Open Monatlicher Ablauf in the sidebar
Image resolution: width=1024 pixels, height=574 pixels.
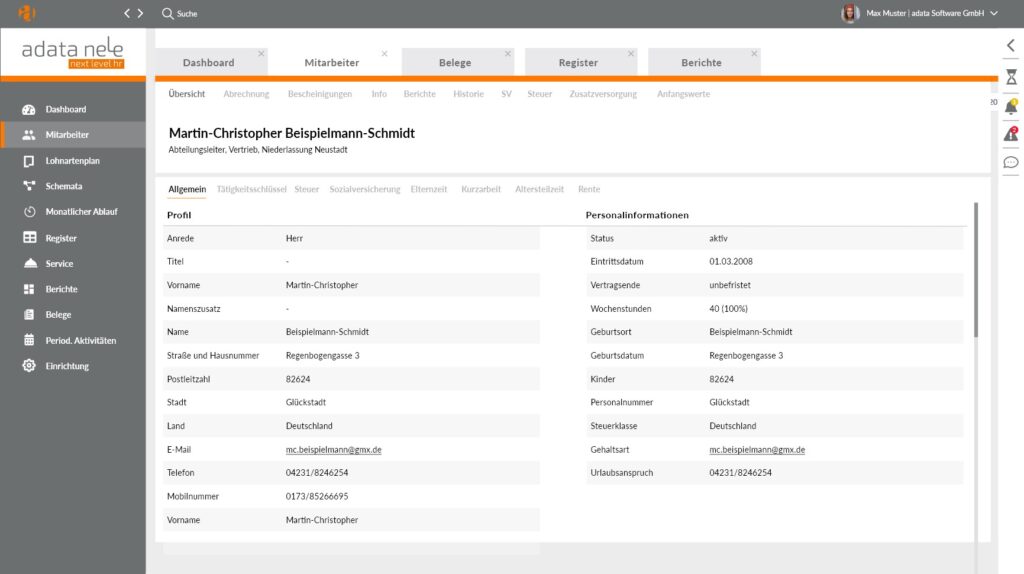(72, 212)
